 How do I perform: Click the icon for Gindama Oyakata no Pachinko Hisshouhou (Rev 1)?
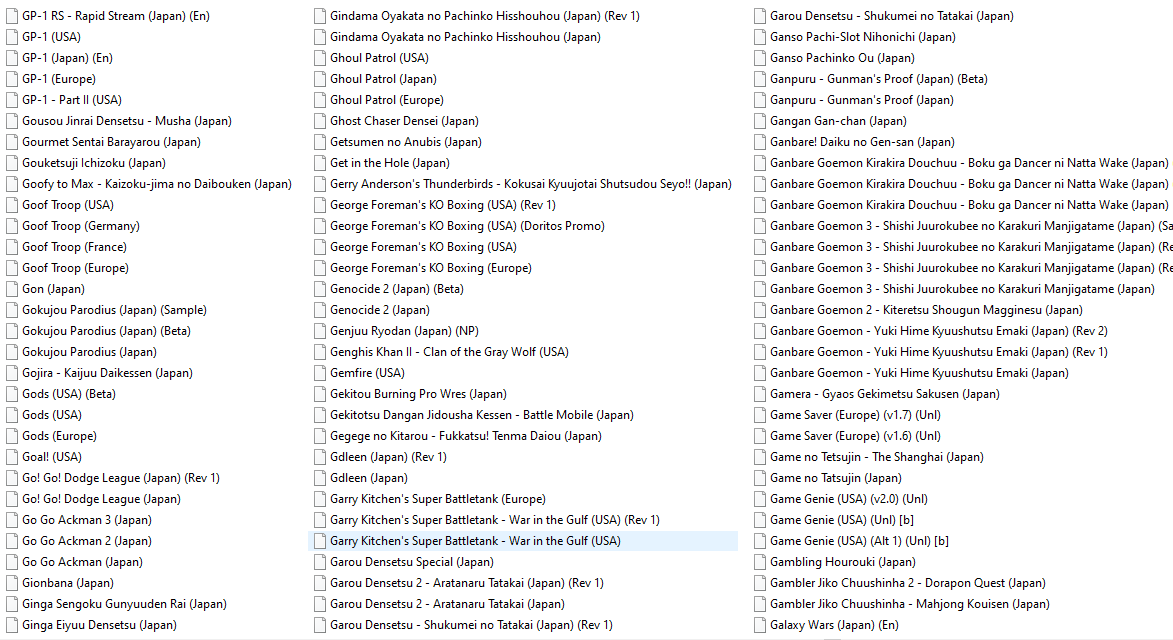click(320, 16)
